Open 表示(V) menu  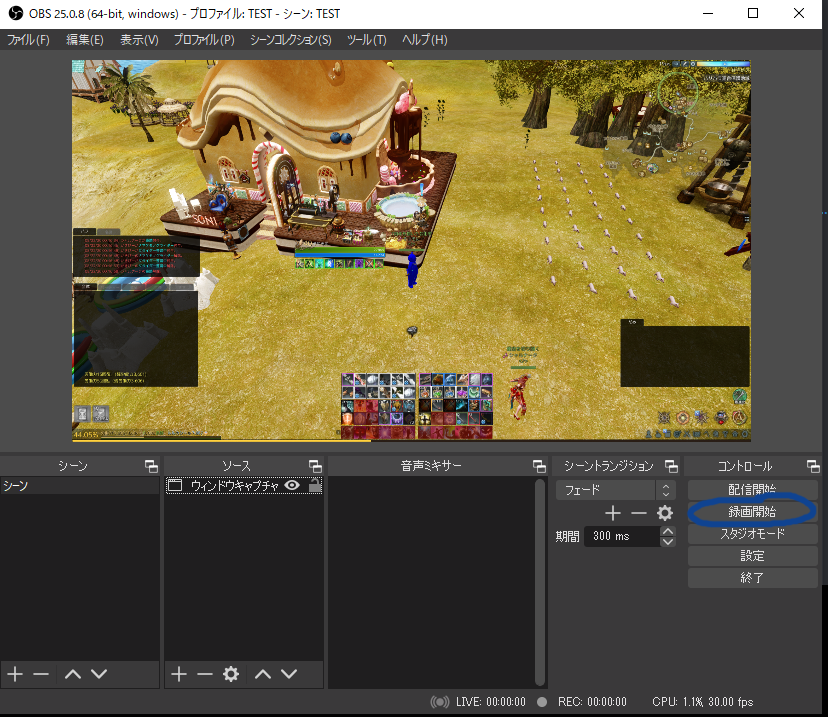tap(139, 40)
